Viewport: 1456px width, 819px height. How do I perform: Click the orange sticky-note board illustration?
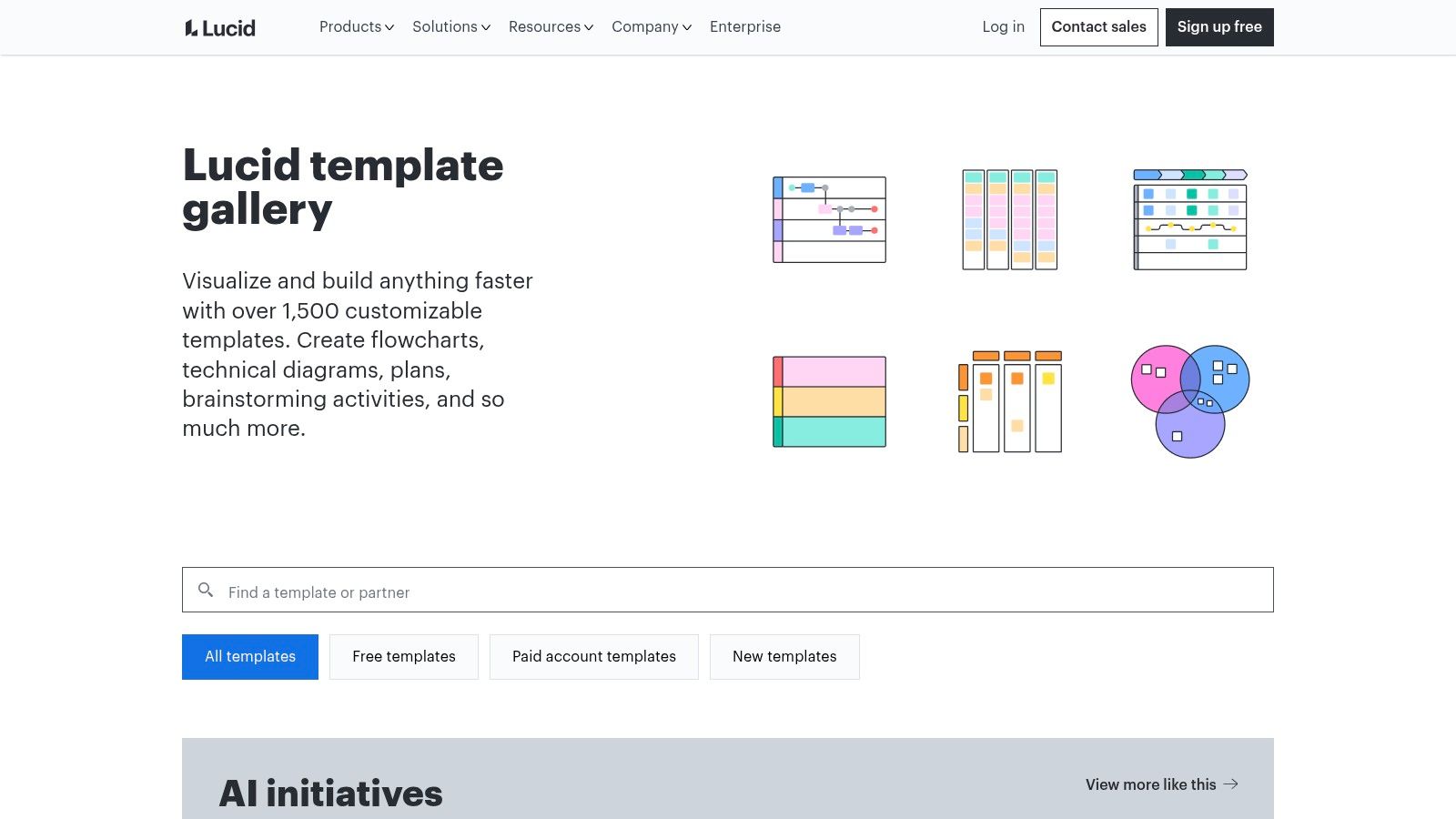click(x=1010, y=401)
